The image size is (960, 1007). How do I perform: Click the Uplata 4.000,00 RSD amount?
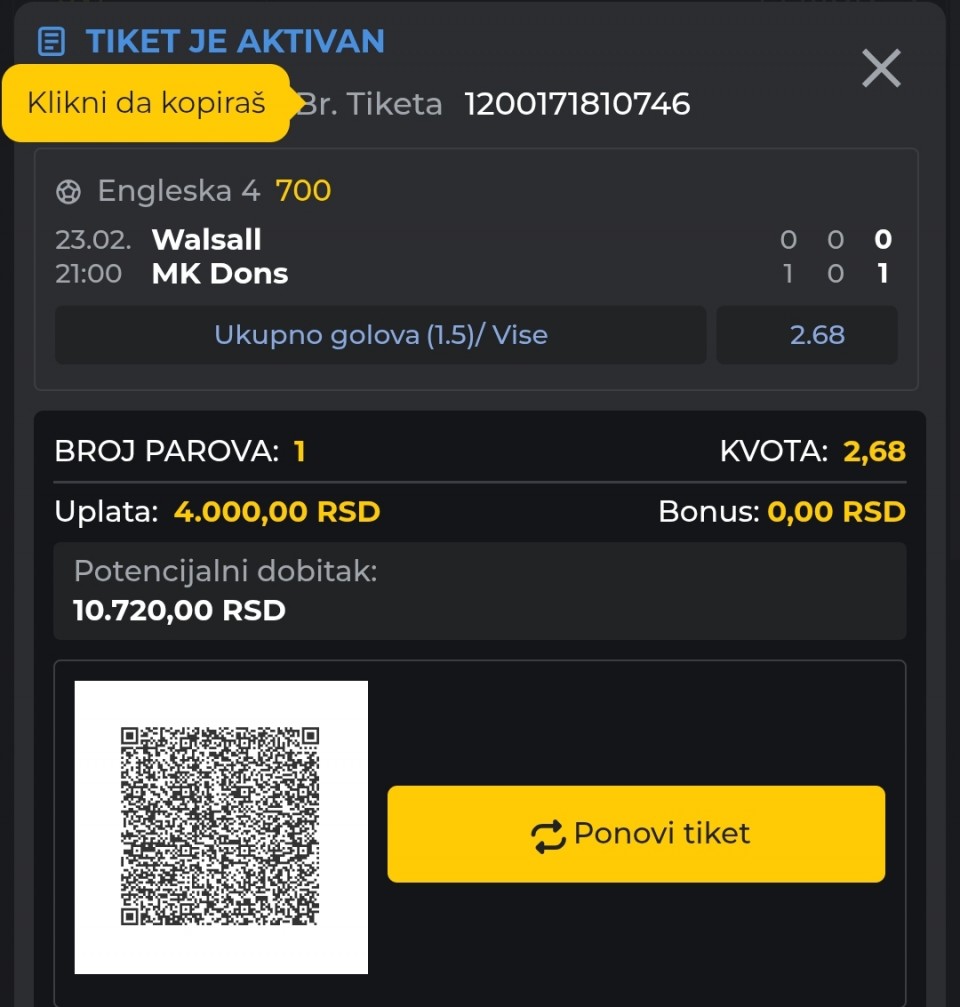pos(277,512)
